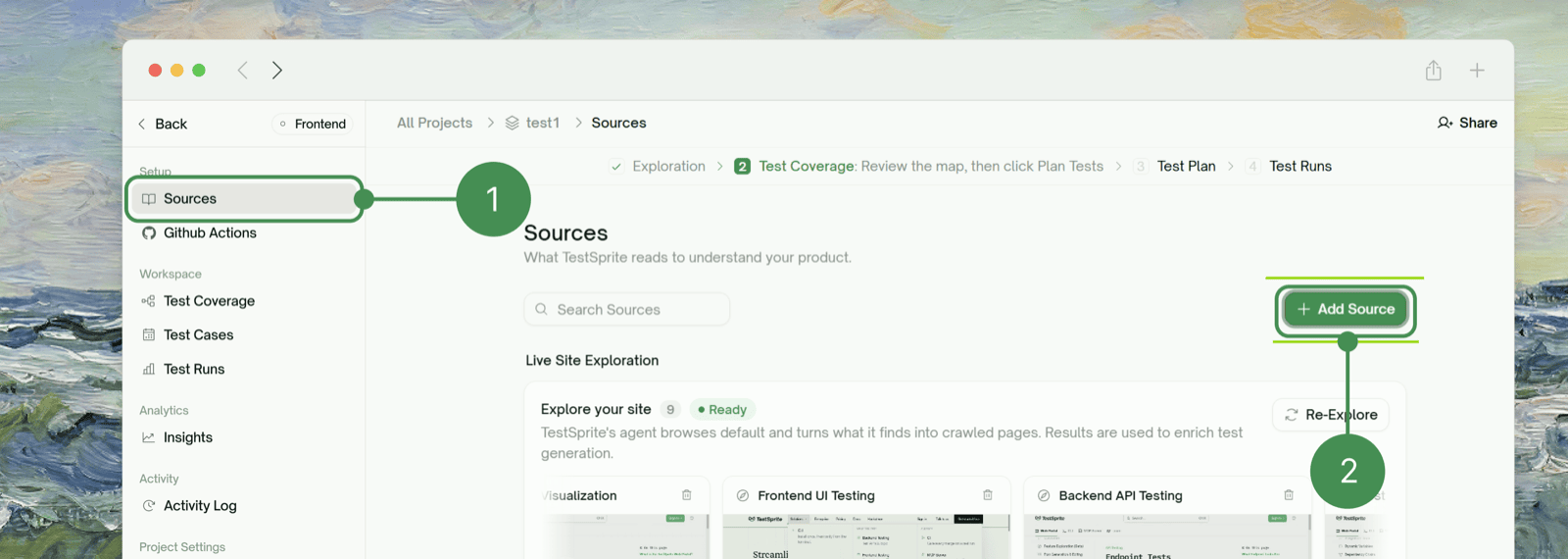Click the add-person icon beside Share

[x=1445, y=123]
